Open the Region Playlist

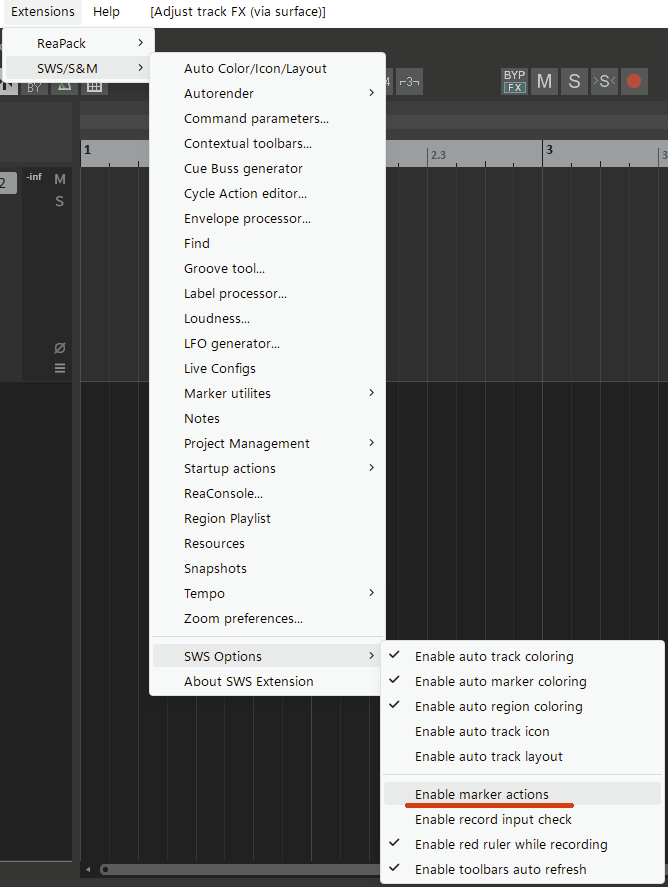click(x=268, y=518)
